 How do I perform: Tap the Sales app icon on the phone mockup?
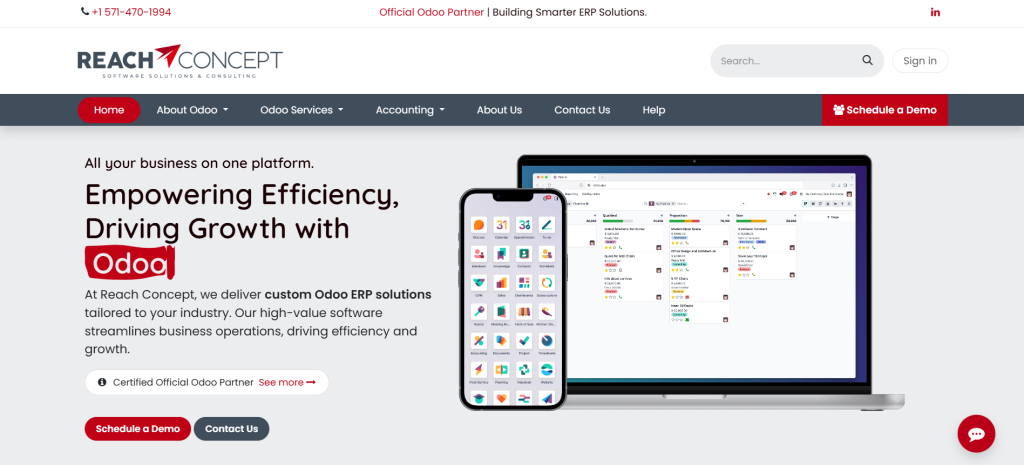pos(501,283)
